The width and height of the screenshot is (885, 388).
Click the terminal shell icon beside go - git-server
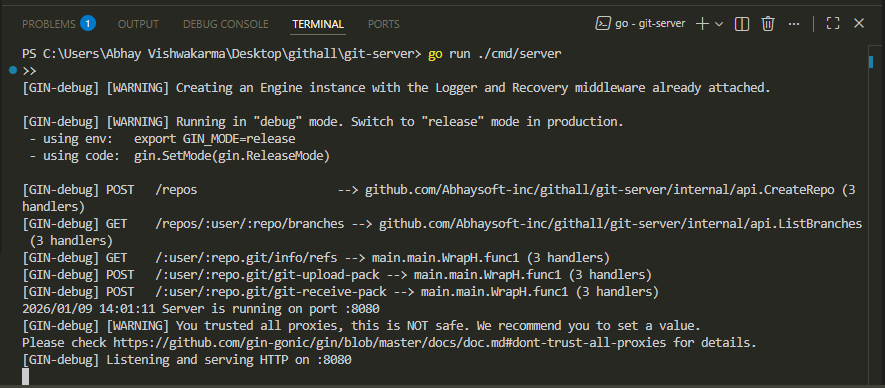603,24
